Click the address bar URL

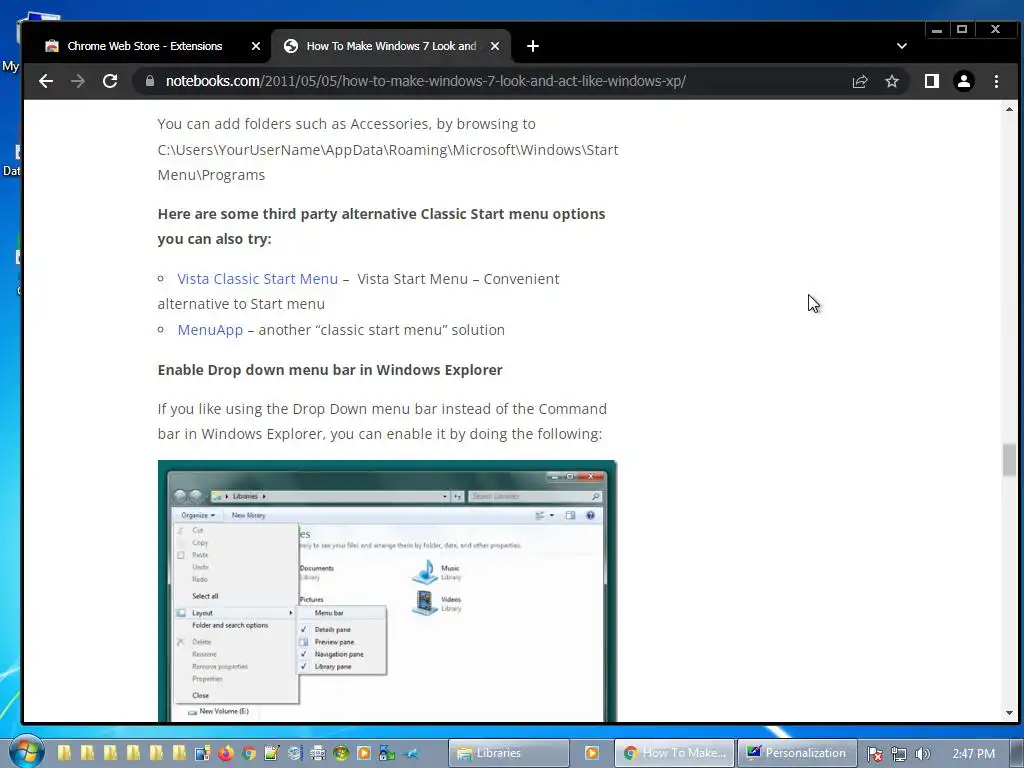pyautogui.click(x=425, y=81)
